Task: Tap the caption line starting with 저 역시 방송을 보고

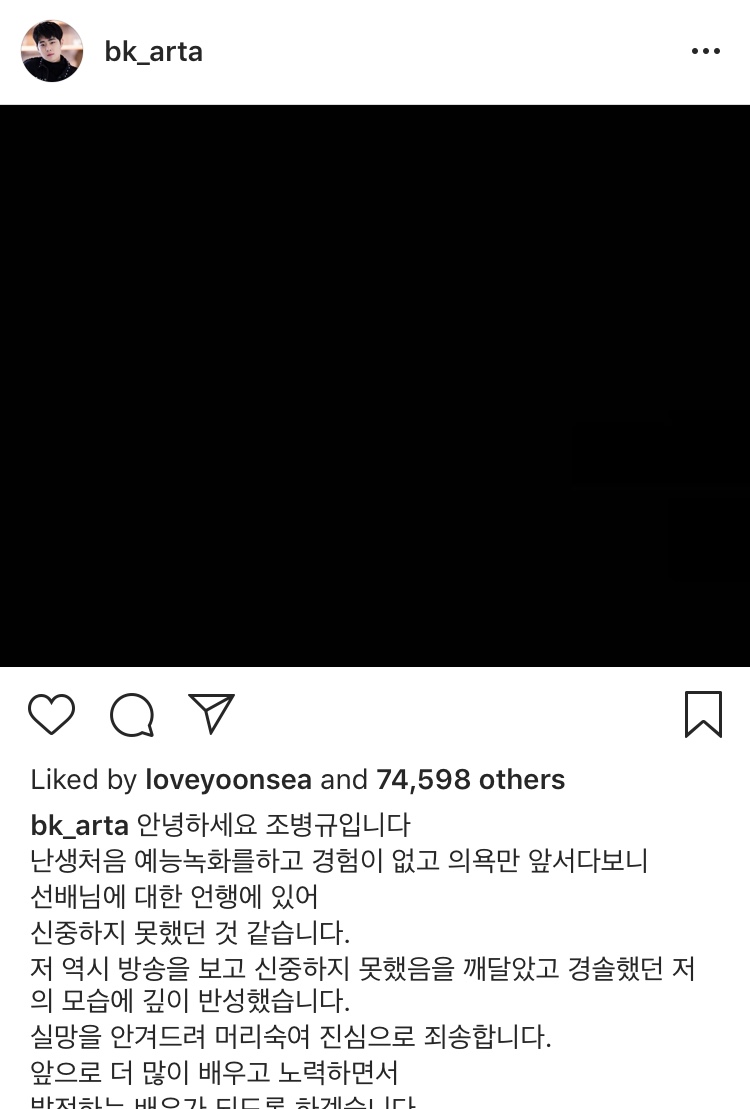Action: pos(363,968)
